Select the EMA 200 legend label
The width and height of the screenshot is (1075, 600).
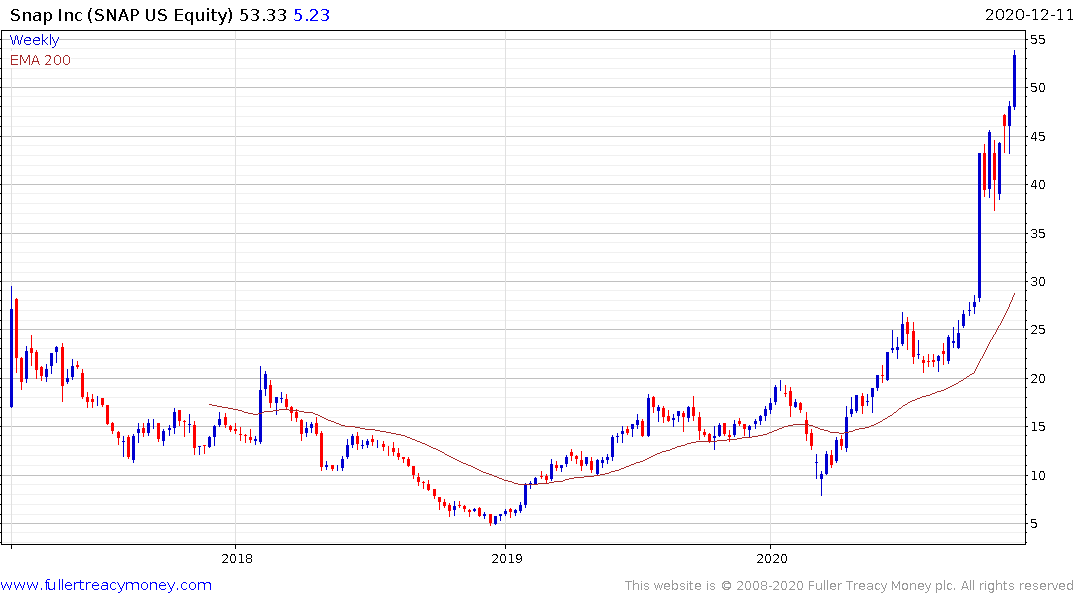[x=40, y=60]
